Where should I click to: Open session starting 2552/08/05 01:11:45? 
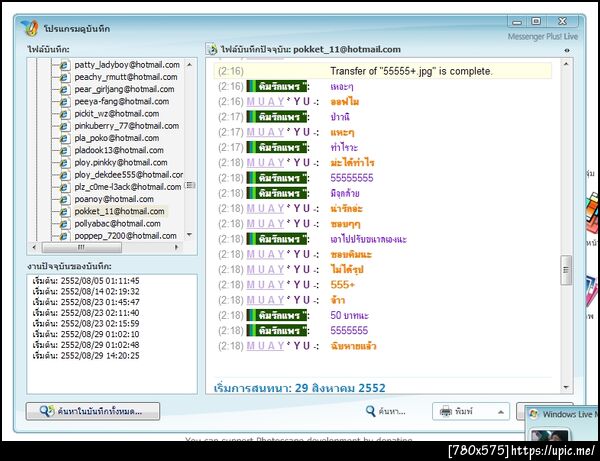(86, 281)
